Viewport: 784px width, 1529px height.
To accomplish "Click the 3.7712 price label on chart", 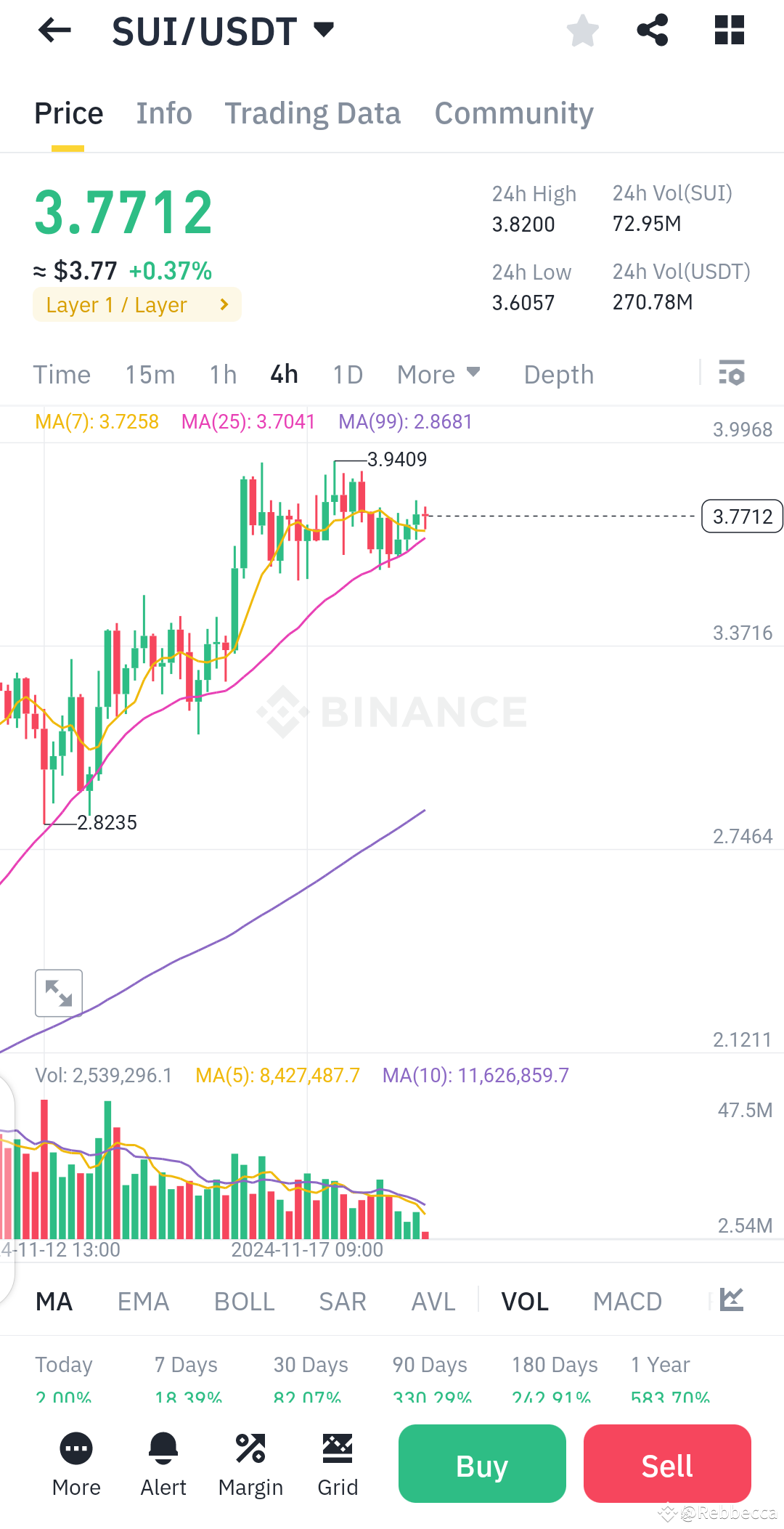I will (741, 516).
